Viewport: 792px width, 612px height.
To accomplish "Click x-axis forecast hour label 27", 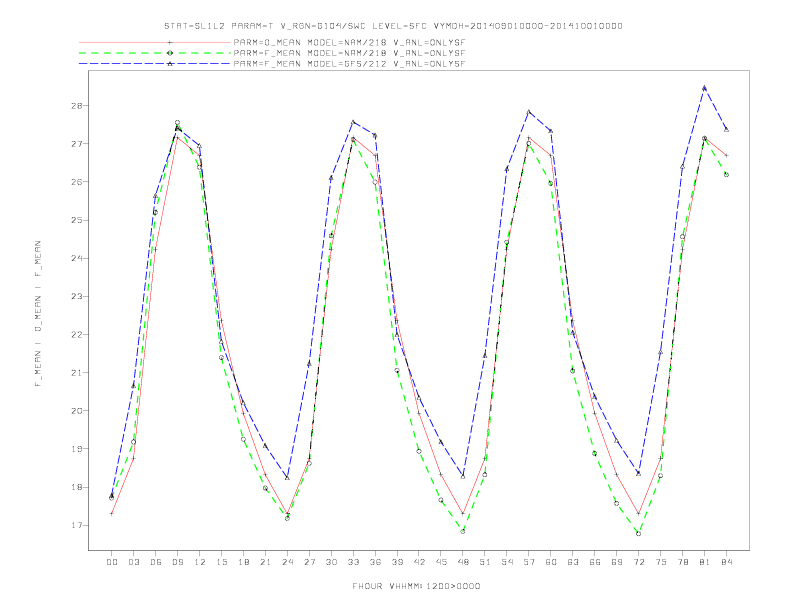I will click(310, 562).
